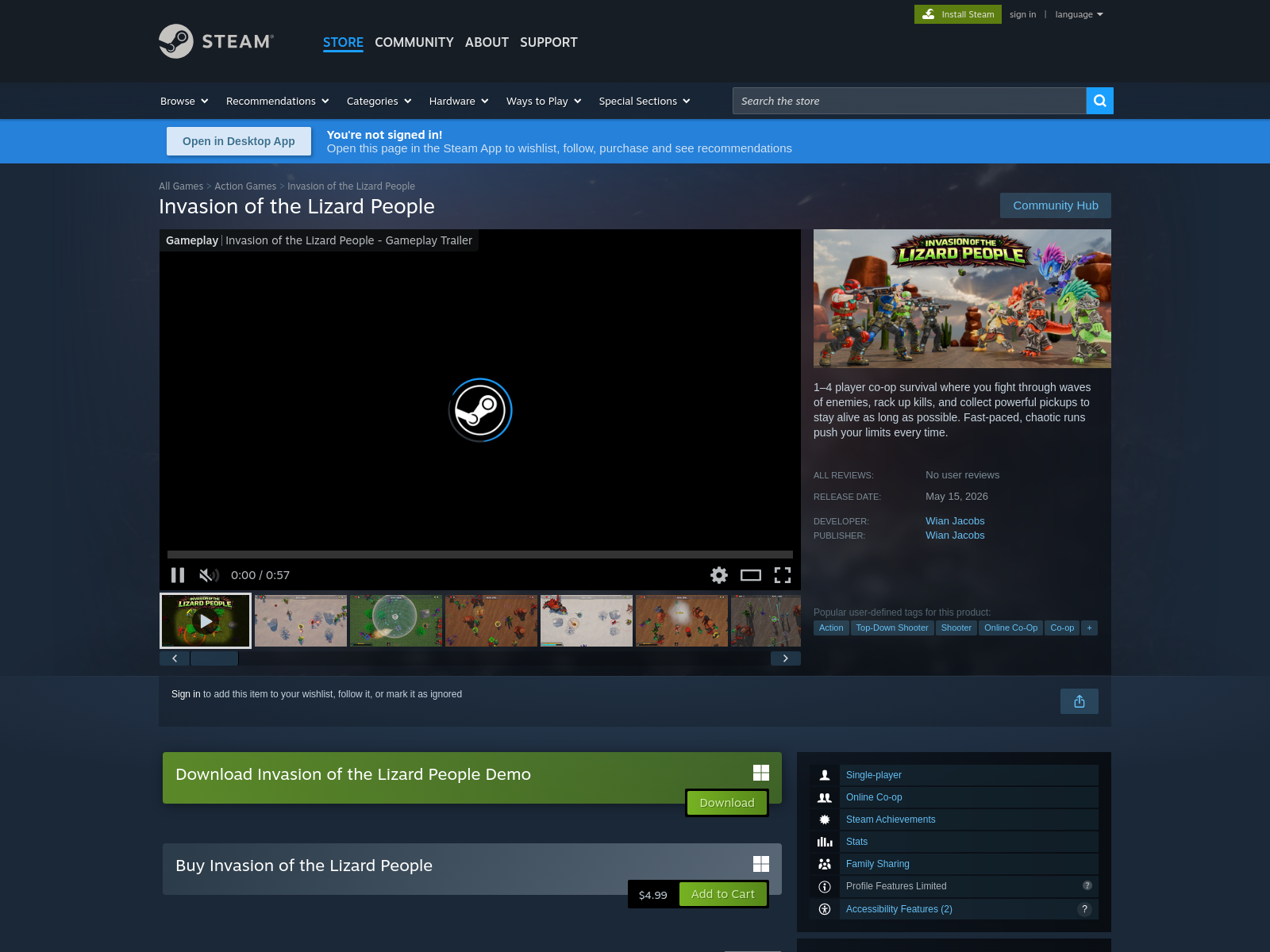
Task: Click the publisher Wian Jacobs link
Action: (x=955, y=535)
